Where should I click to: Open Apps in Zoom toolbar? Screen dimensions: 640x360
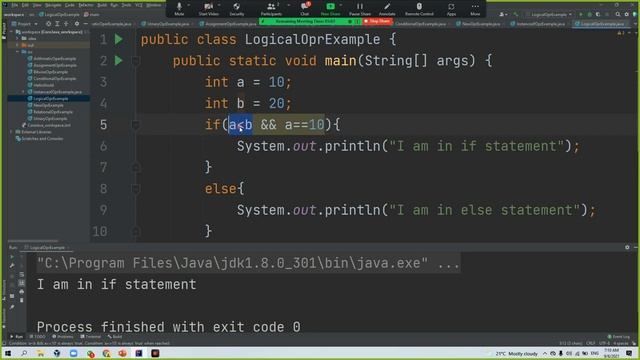[451, 9]
